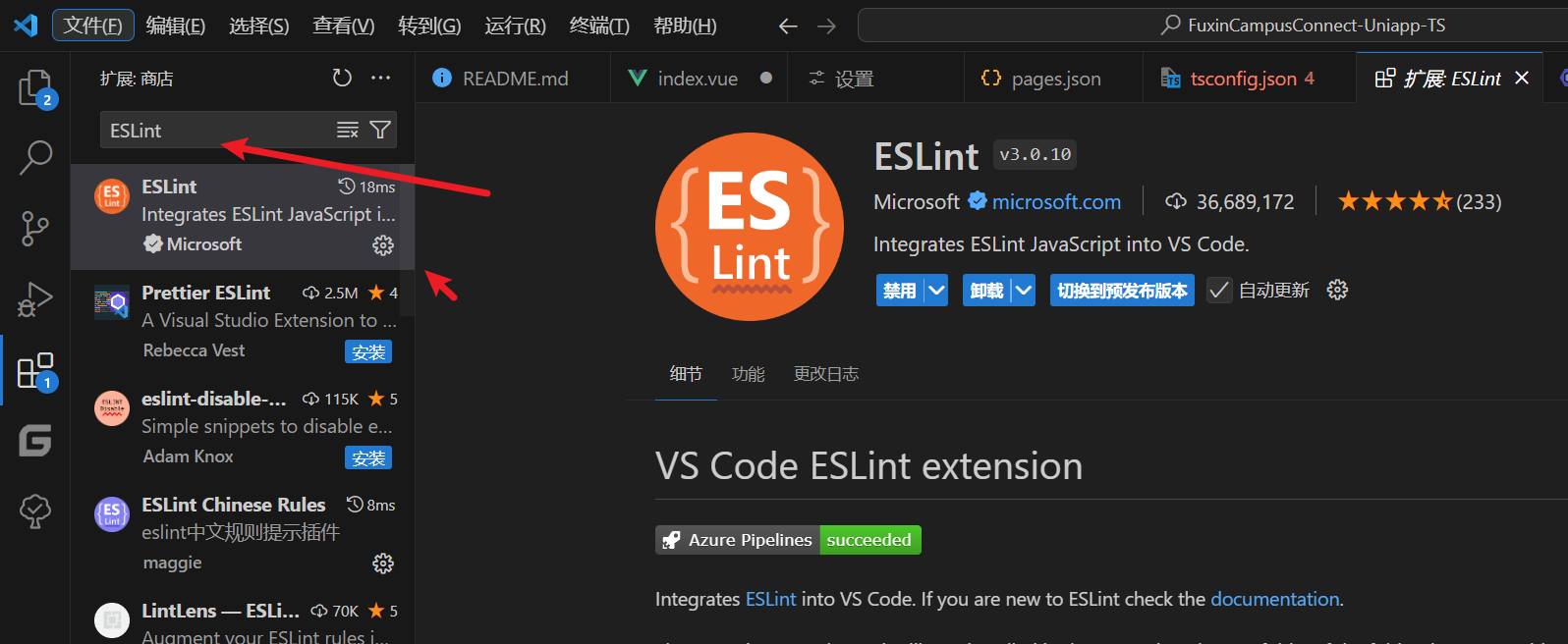
Task: Click the unsaved dot on index.vue tab
Action: (x=766, y=78)
